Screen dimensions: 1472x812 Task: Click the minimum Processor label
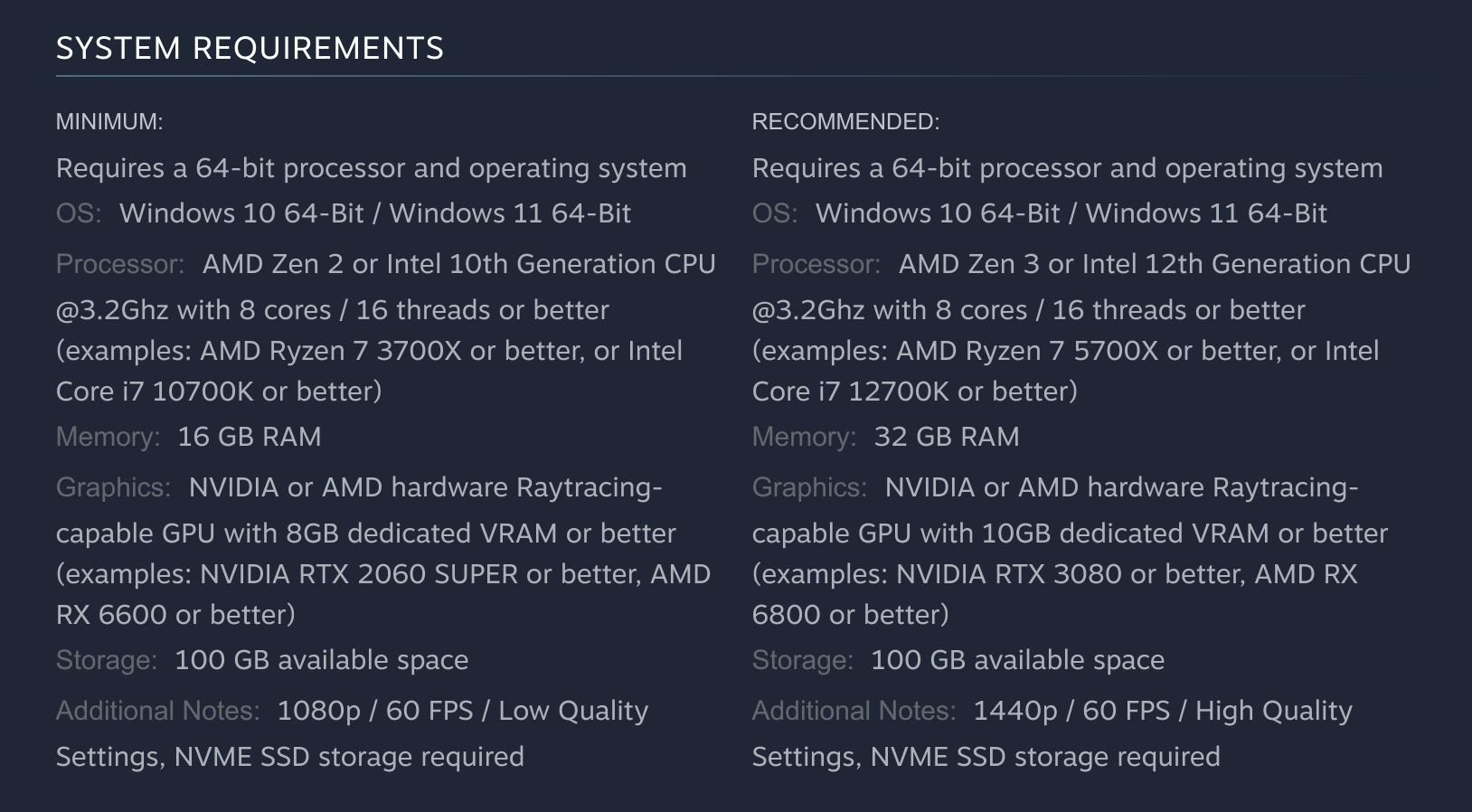(x=119, y=264)
